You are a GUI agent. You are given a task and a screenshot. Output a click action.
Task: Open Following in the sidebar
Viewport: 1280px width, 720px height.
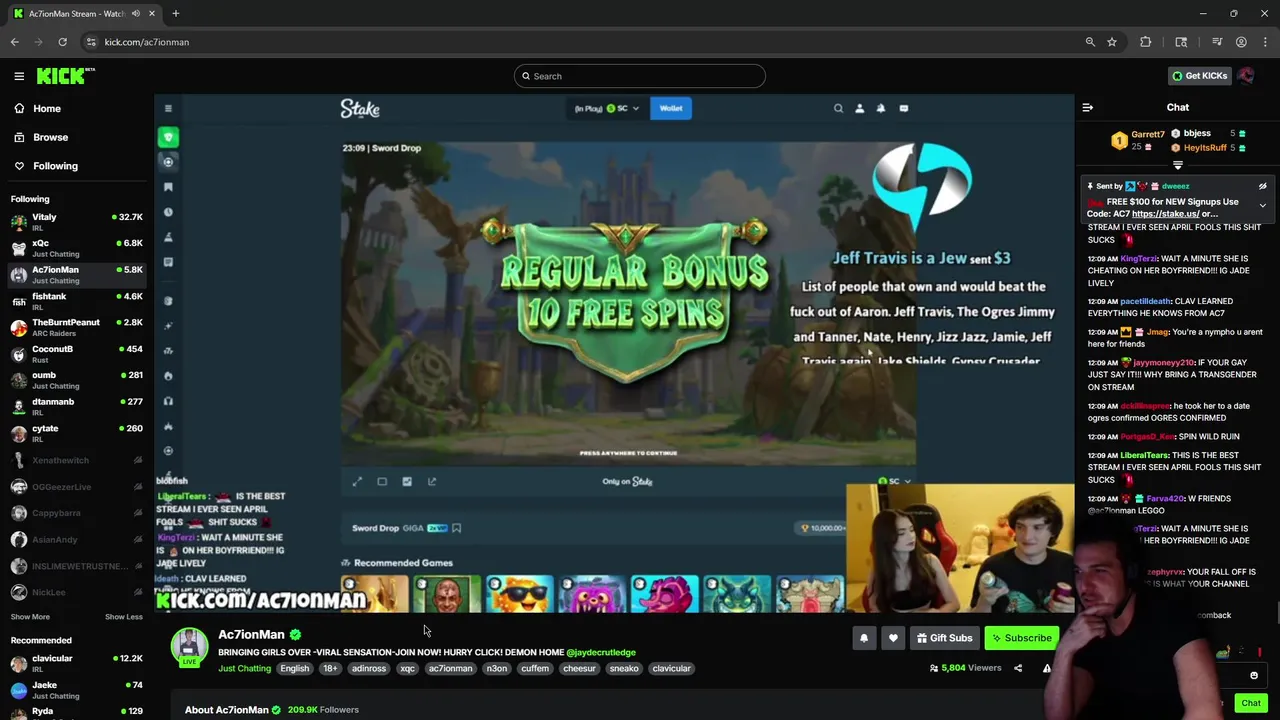(55, 166)
